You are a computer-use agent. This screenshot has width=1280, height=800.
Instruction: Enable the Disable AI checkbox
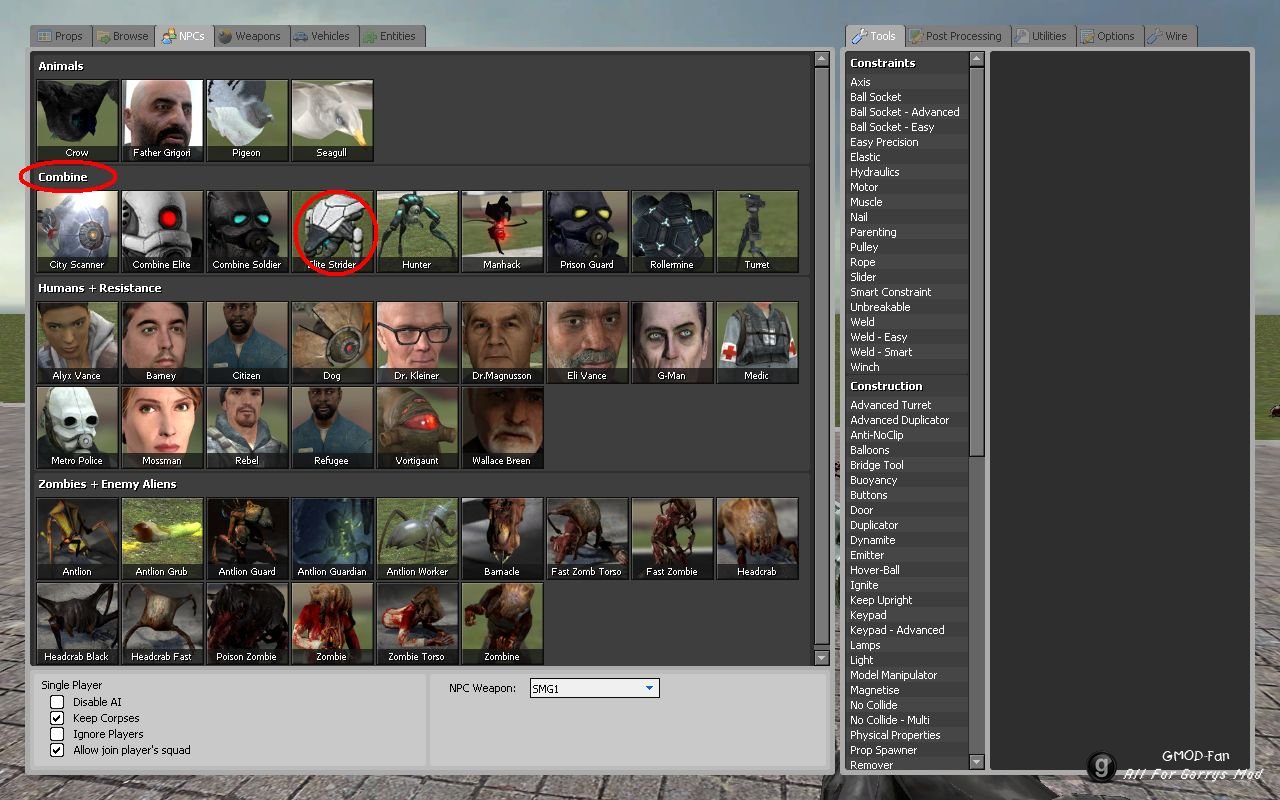pos(57,702)
